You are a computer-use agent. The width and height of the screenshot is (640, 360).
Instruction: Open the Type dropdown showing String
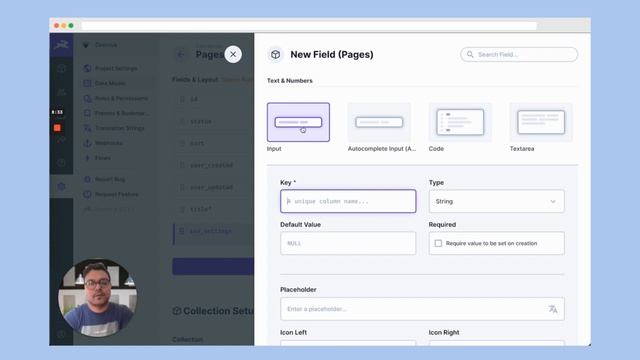click(x=496, y=201)
